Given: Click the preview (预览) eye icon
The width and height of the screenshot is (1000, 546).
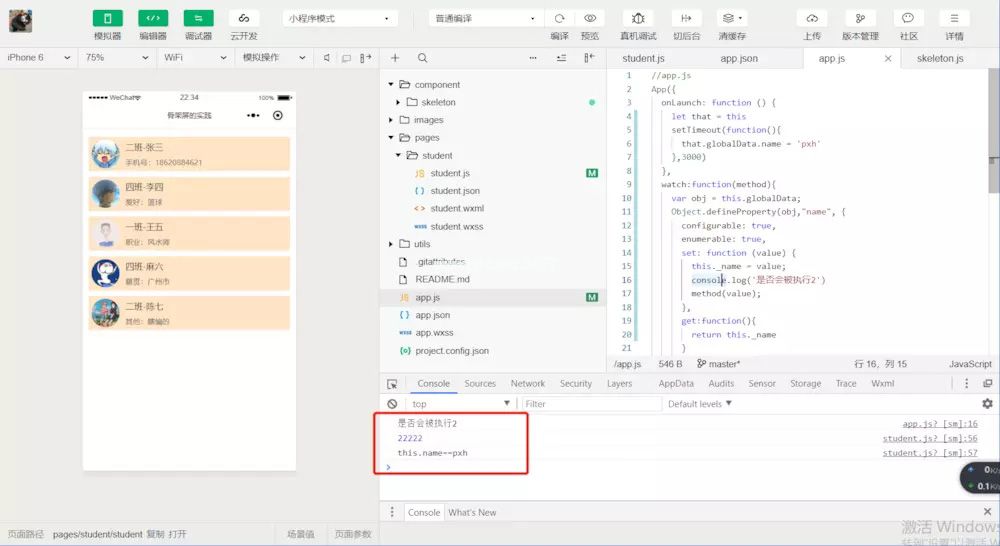Looking at the screenshot, I should (590, 19).
